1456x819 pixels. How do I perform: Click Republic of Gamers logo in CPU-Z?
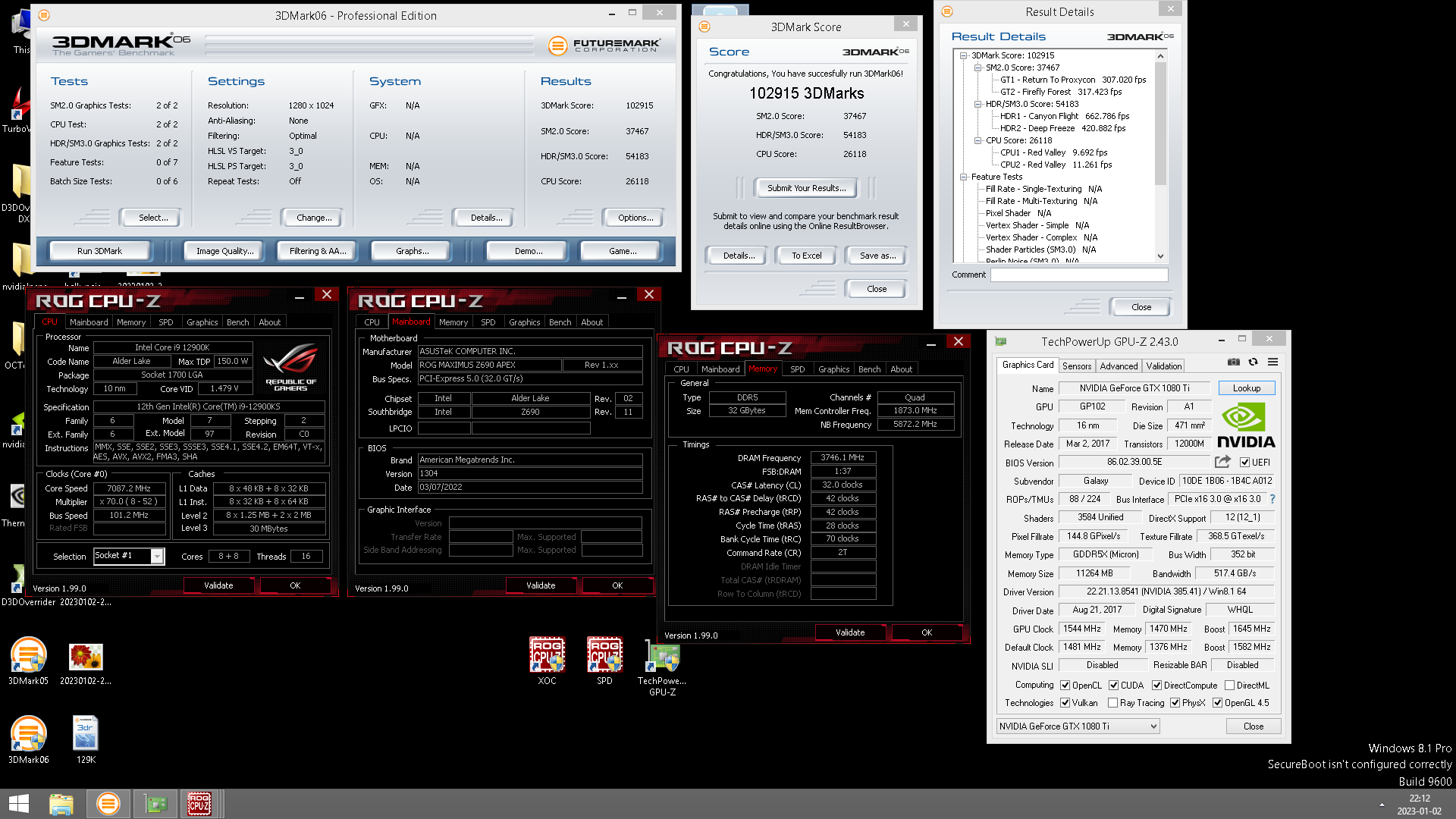290,367
